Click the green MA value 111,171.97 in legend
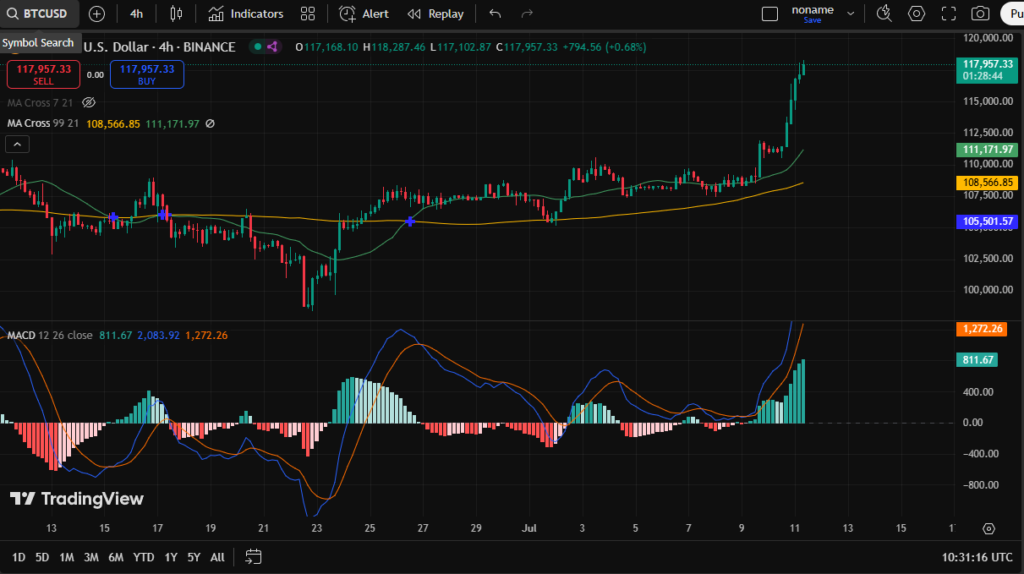 (172, 123)
